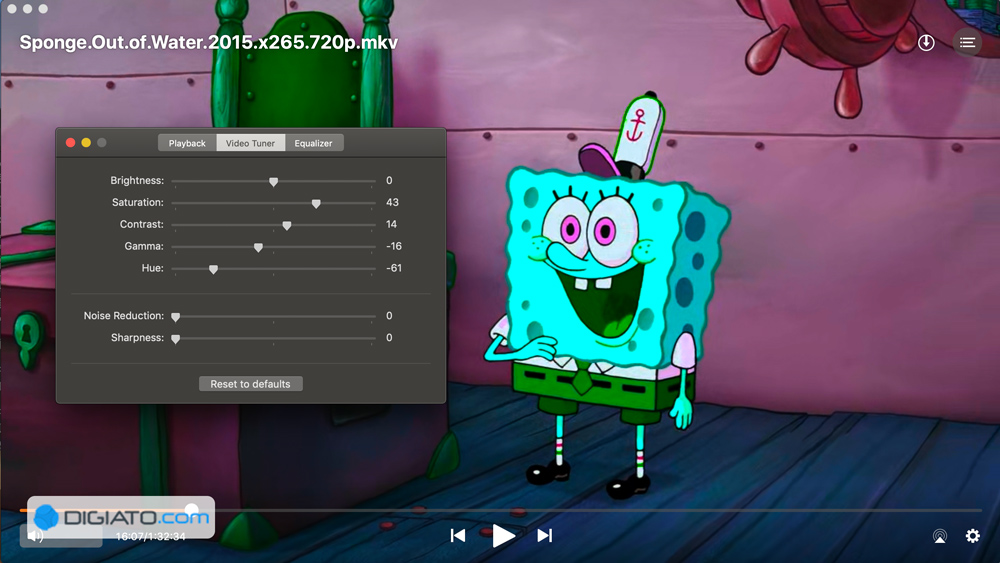Open the playlist icon
The height and width of the screenshot is (563, 1000).
click(967, 43)
